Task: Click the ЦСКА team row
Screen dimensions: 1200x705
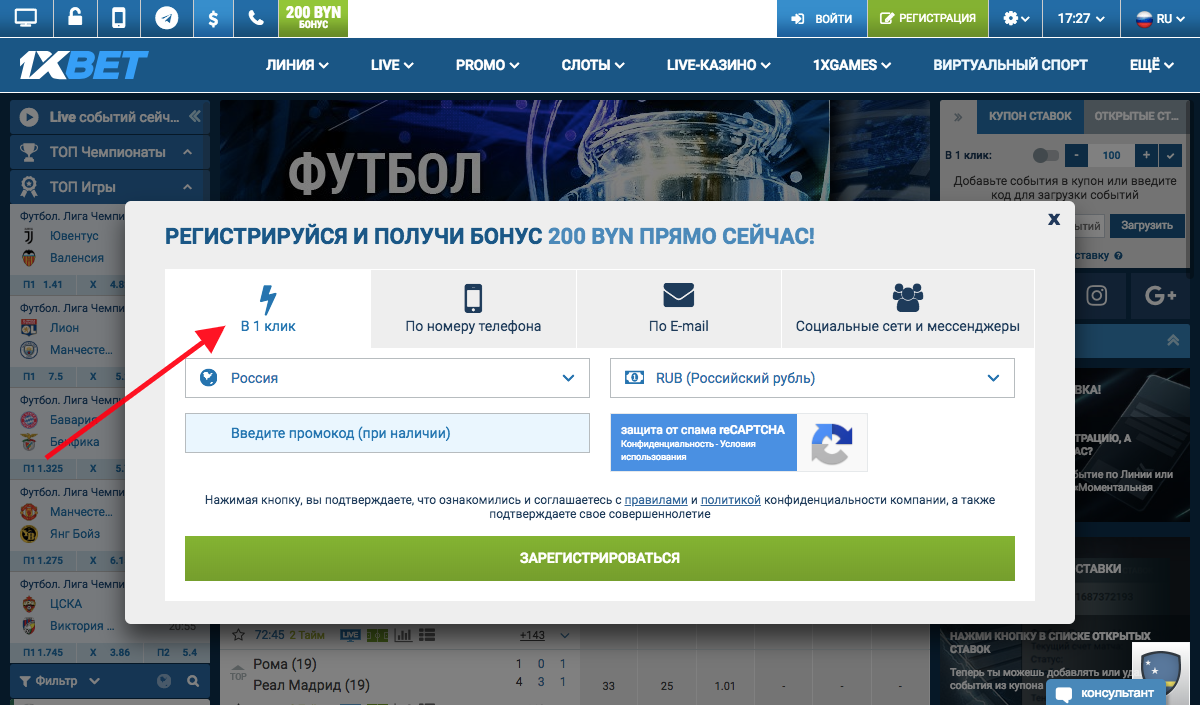Action: [65, 604]
